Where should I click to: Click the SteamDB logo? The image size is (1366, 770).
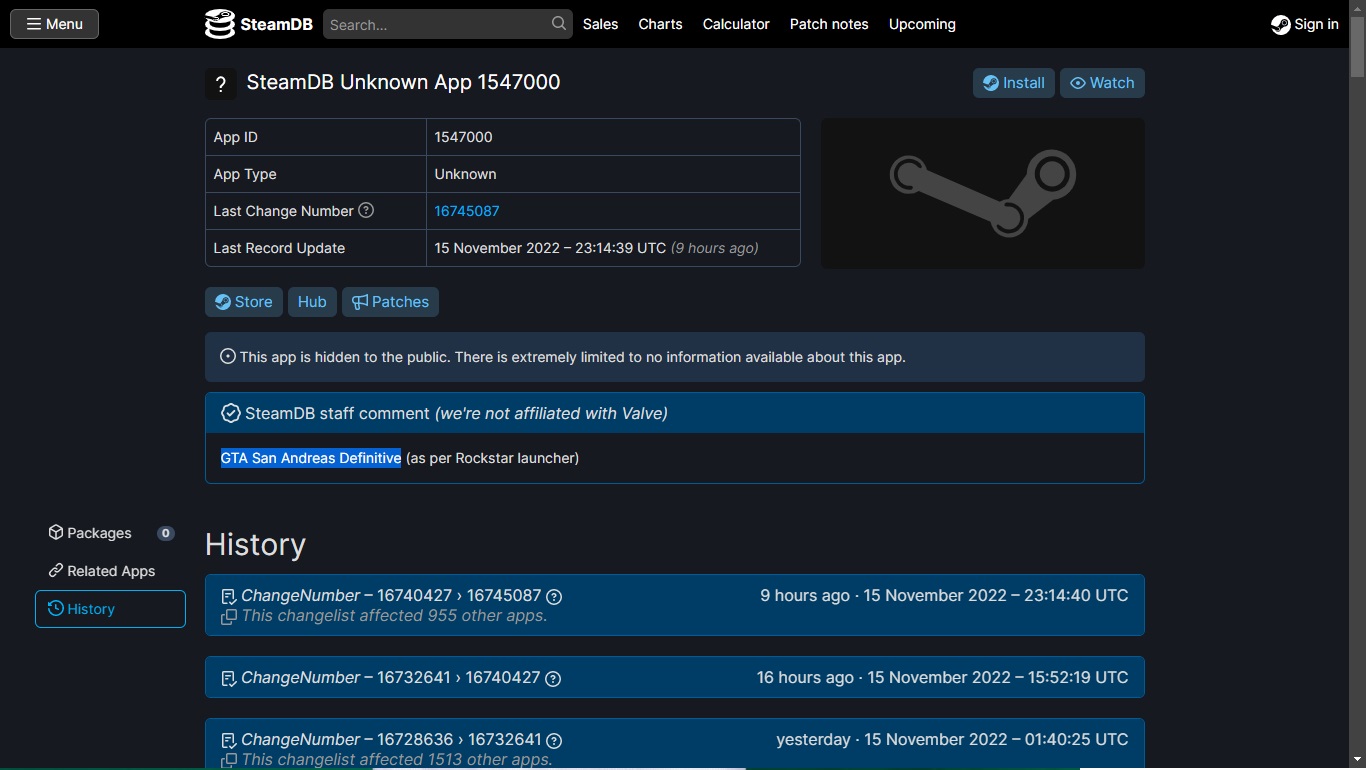click(258, 24)
